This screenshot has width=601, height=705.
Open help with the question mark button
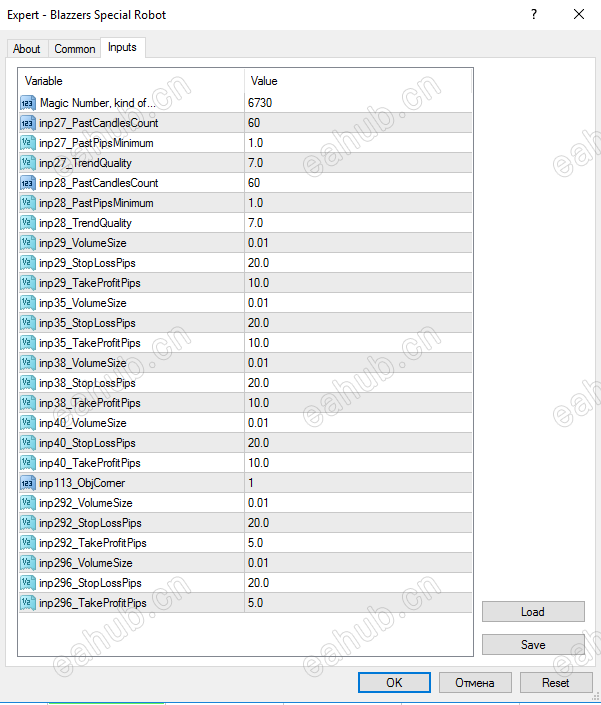pyautogui.click(x=534, y=14)
